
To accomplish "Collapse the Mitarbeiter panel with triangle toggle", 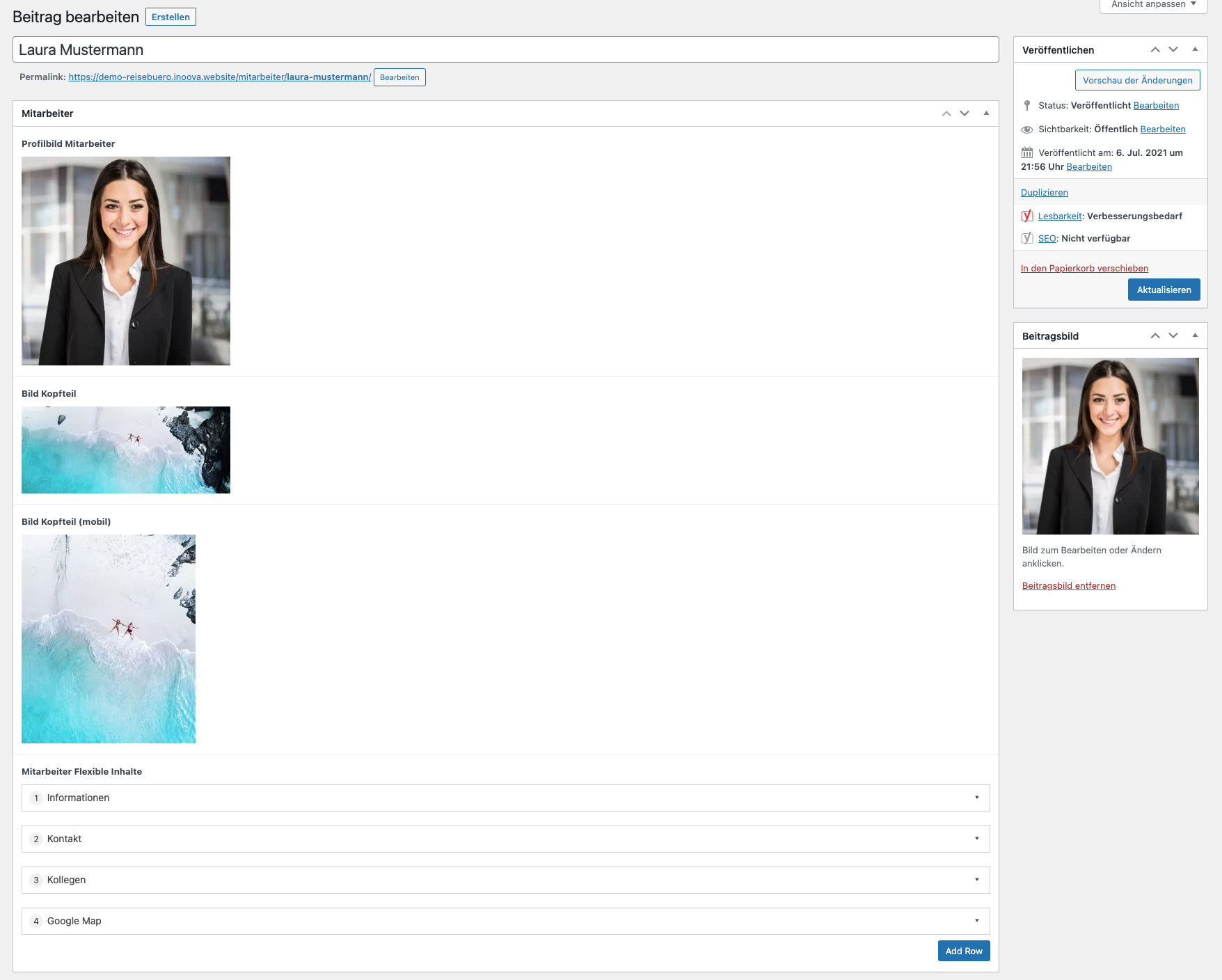I will 986,113.
